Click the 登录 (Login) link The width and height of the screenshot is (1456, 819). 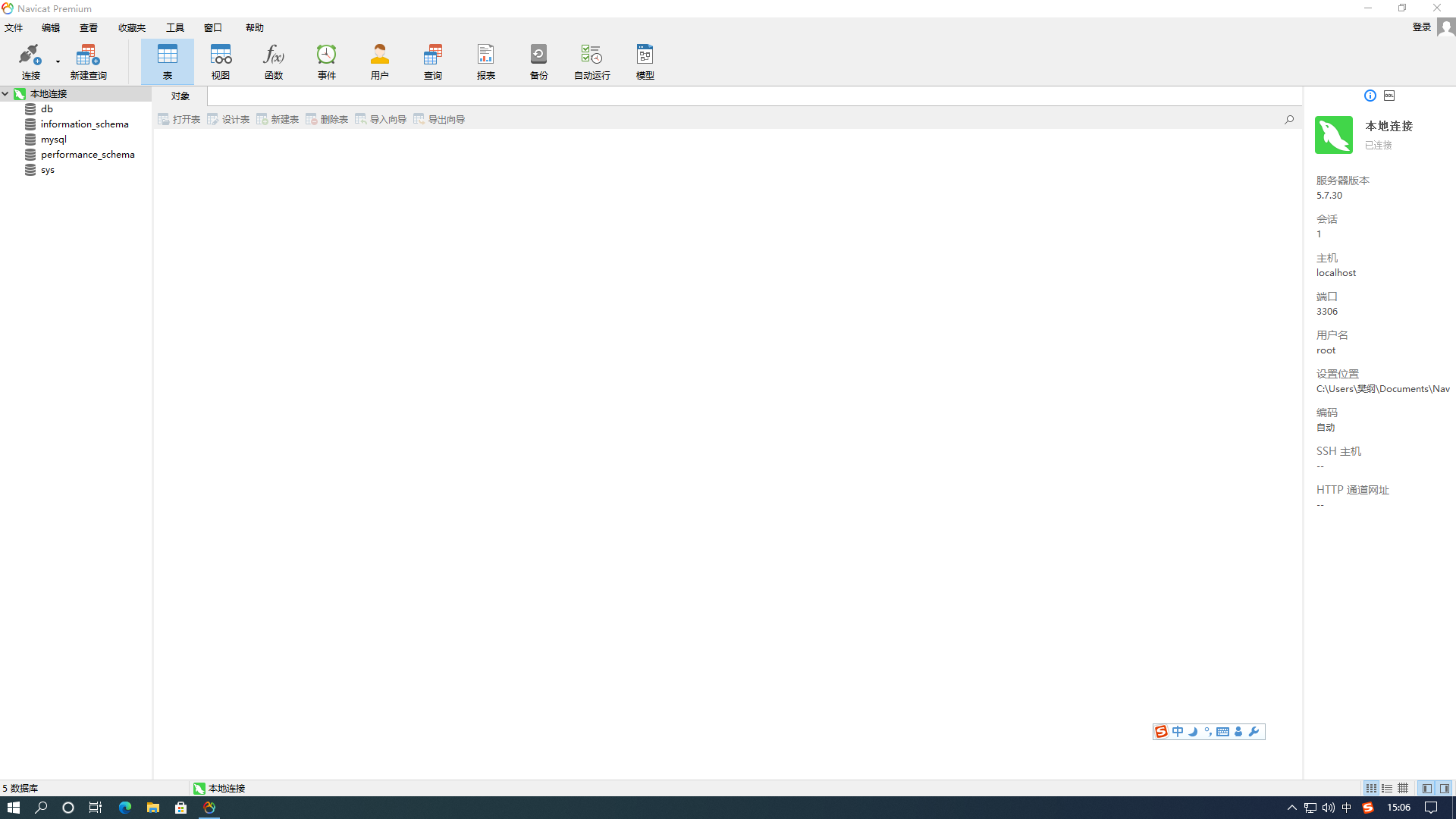coord(1421,27)
